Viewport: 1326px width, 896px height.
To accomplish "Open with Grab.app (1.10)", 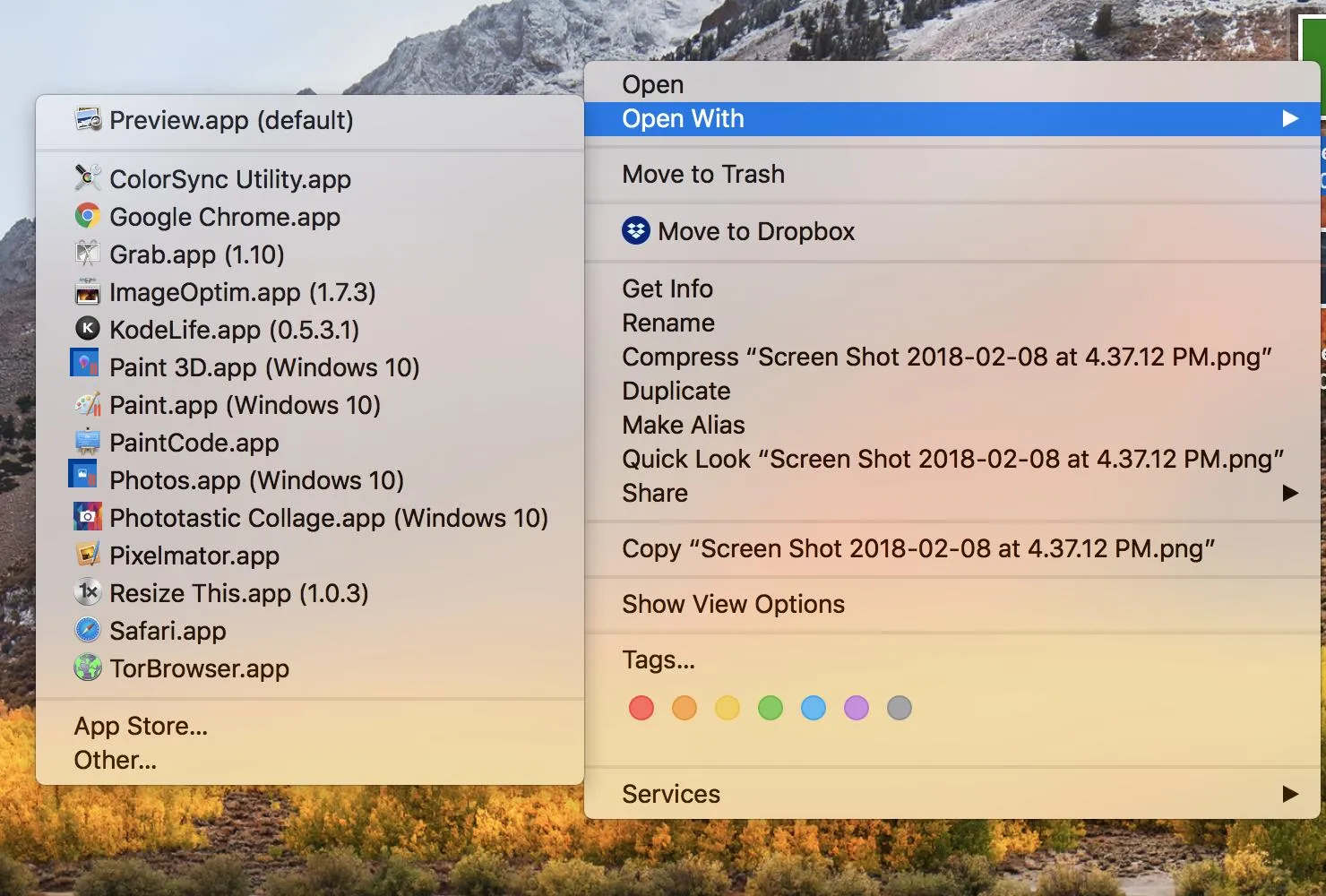I will [310, 254].
